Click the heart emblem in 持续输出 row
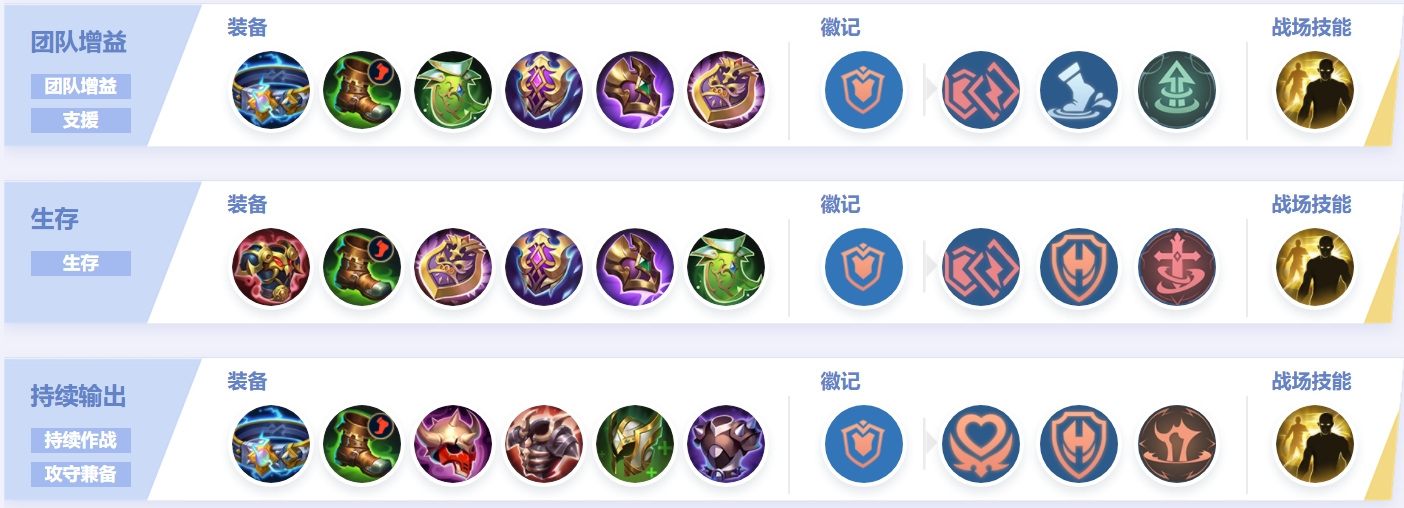Viewport: 1404px width, 508px height. coord(981,445)
